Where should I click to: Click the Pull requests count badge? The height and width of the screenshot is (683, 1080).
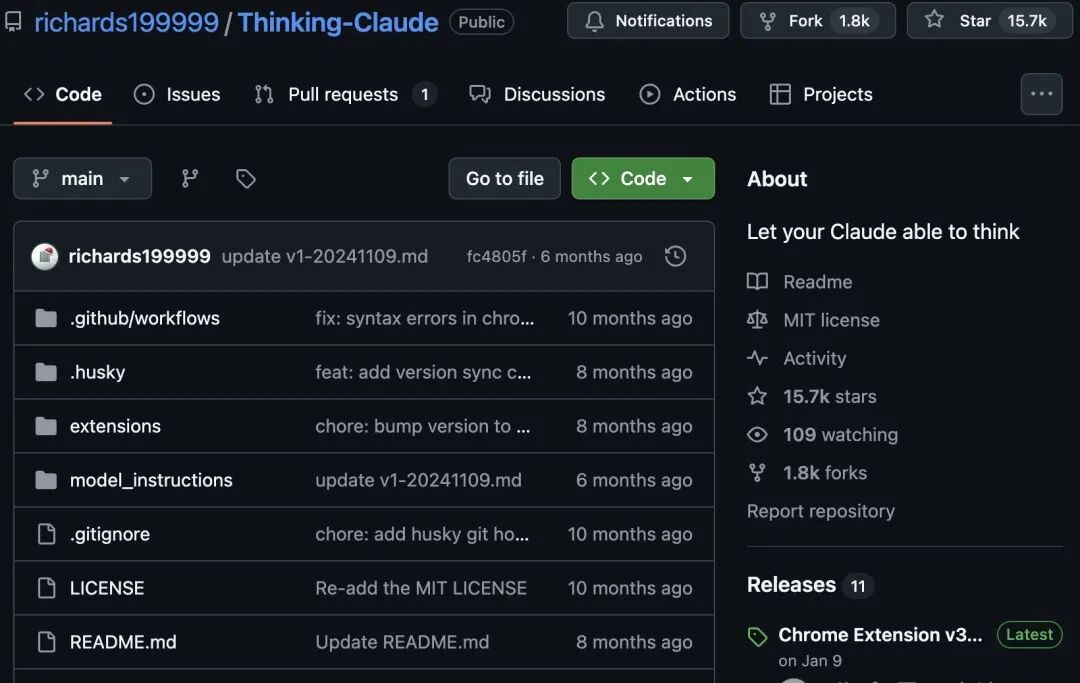tap(424, 94)
